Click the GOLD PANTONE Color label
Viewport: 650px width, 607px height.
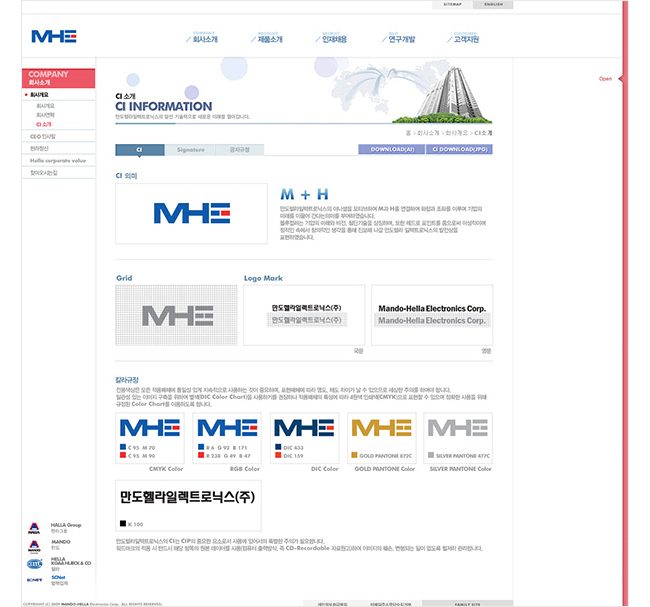coord(385,469)
